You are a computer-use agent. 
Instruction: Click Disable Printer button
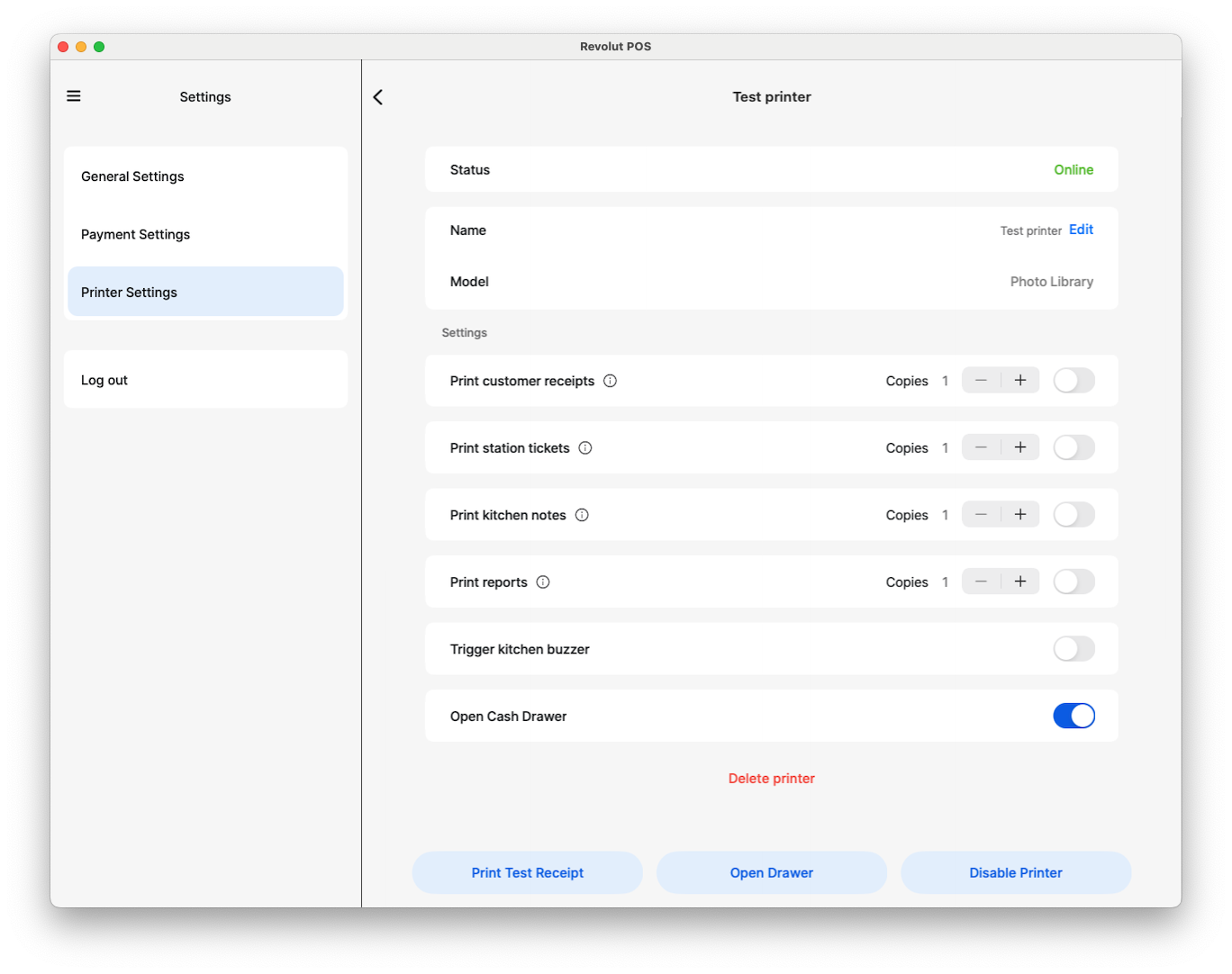point(1016,873)
